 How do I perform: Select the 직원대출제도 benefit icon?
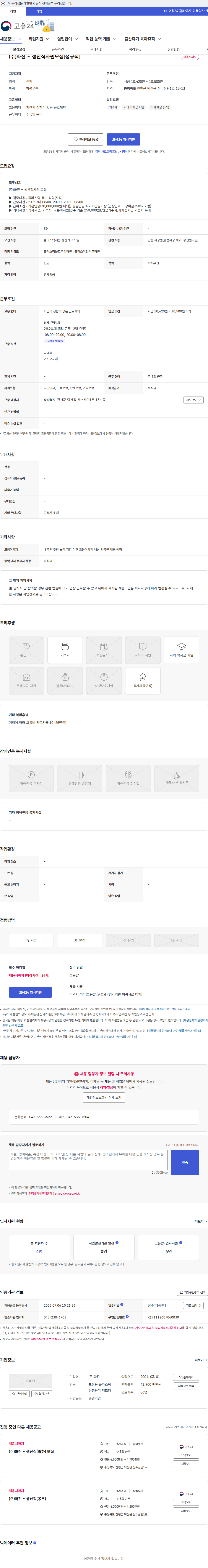[65, 680]
